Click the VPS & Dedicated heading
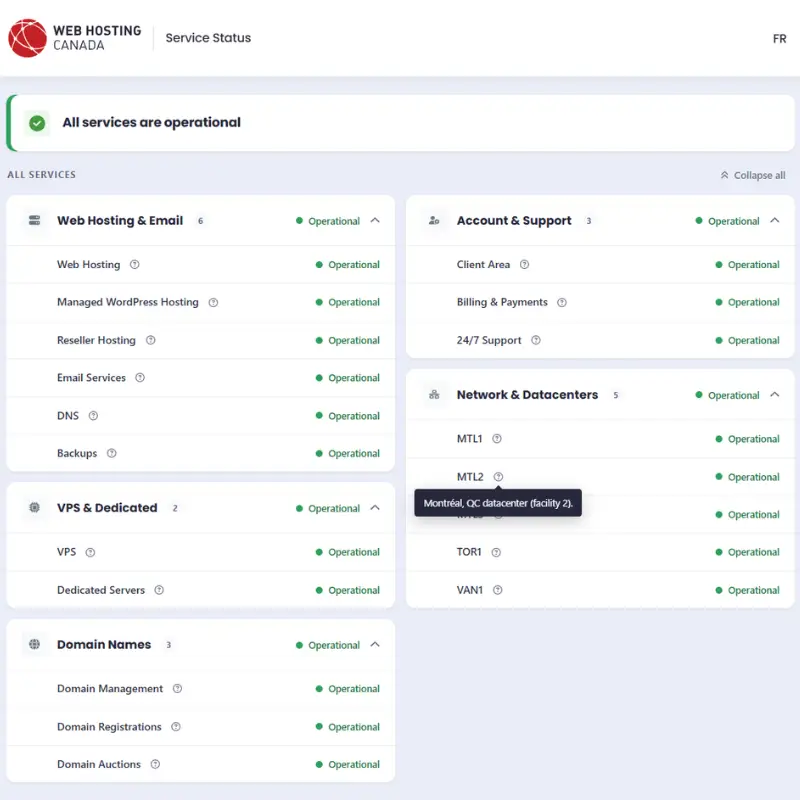Viewport: 800px width, 800px height. (x=107, y=508)
